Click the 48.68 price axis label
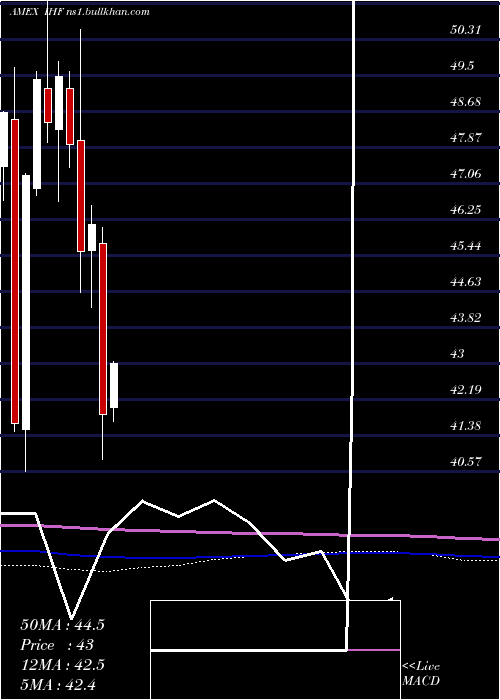 [466, 102]
